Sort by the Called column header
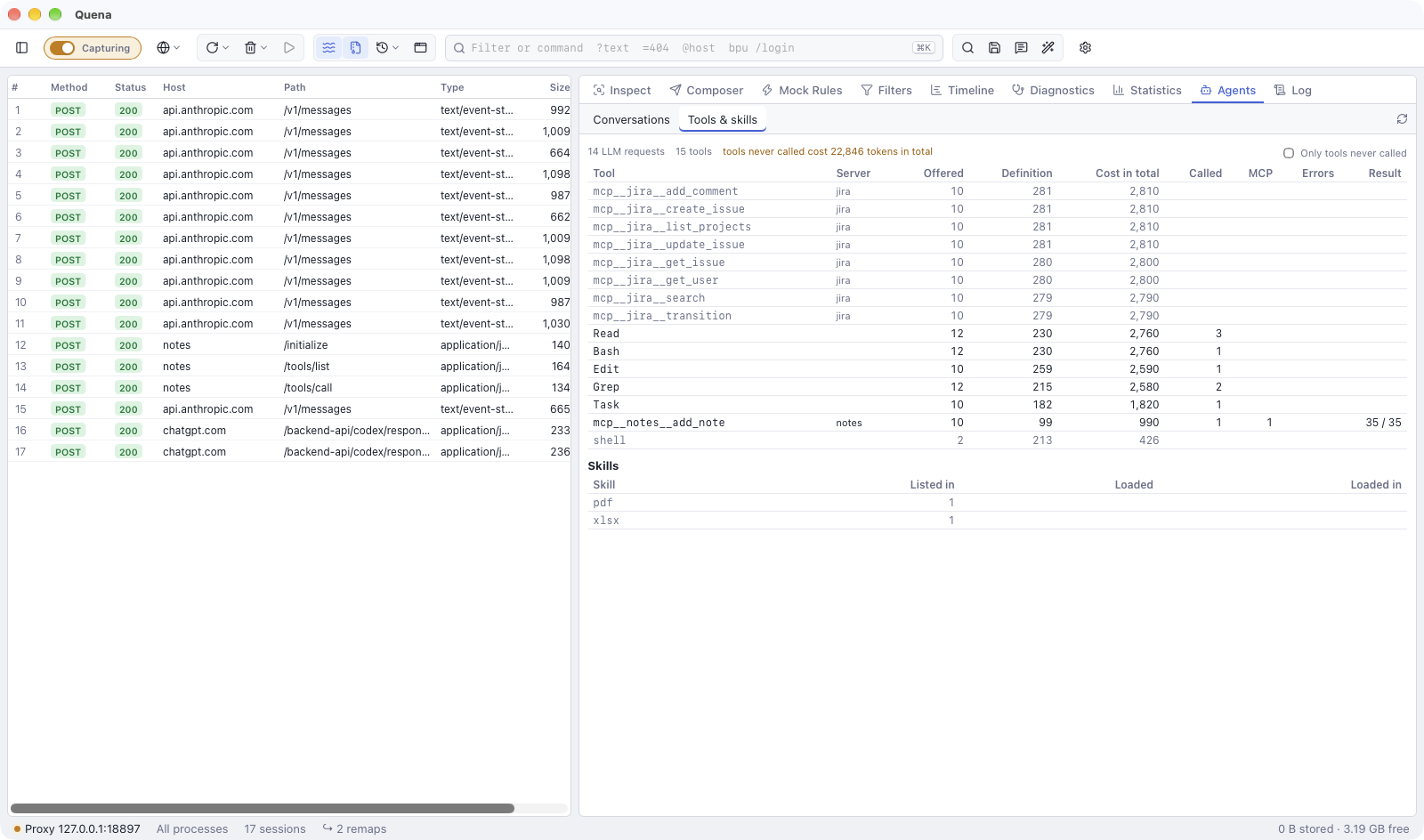Screen dimensions: 1424x840 click(1205, 174)
